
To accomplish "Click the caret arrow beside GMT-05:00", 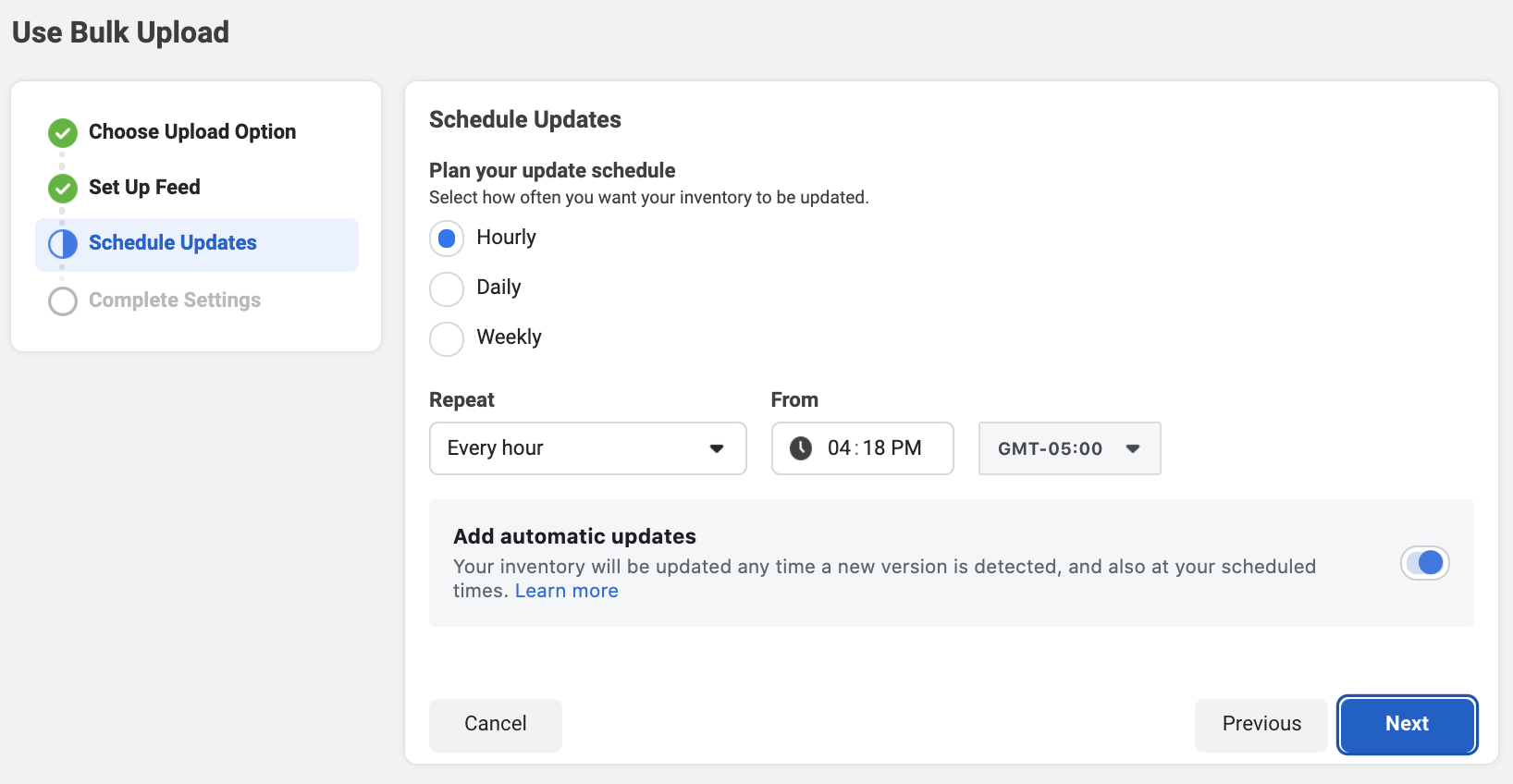I will 1133,448.
